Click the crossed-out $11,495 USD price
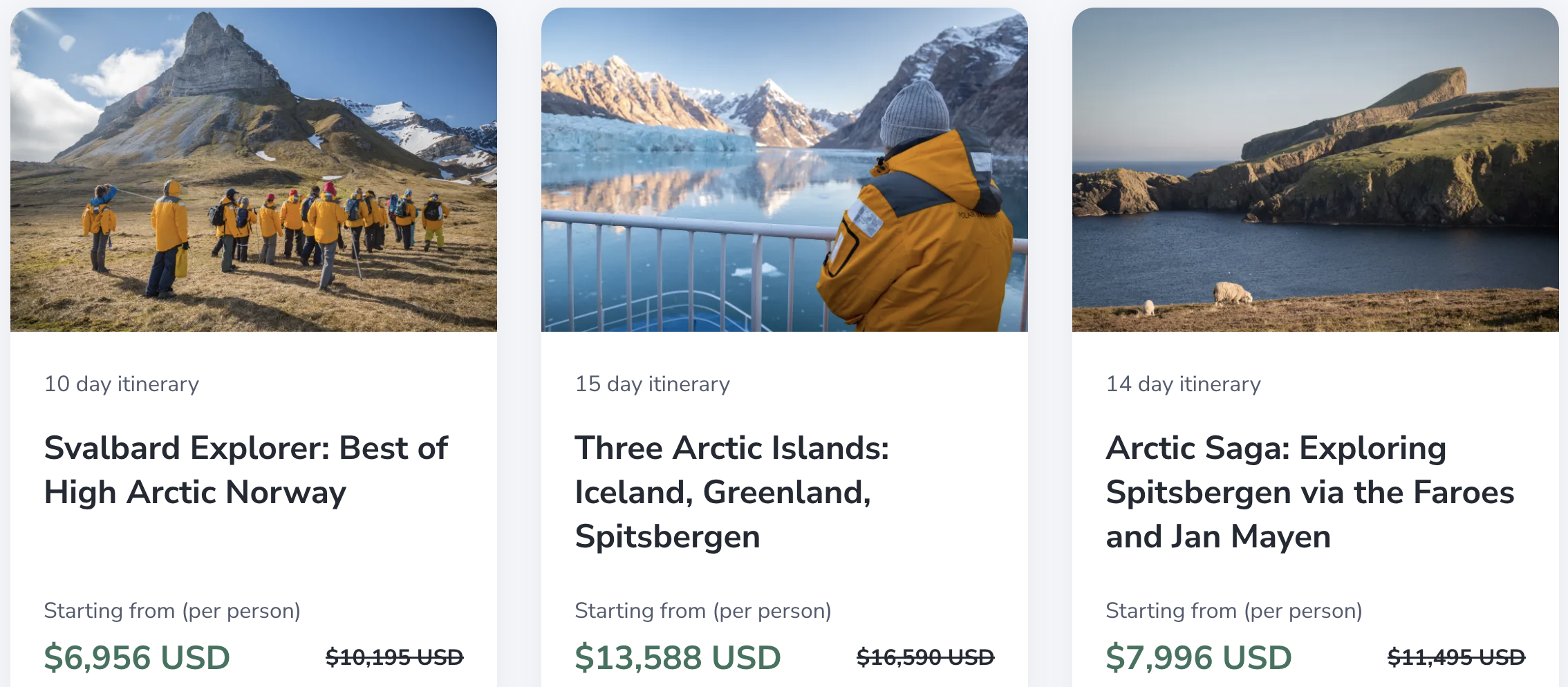The width and height of the screenshot is (1568, 687). (1457, 657)
